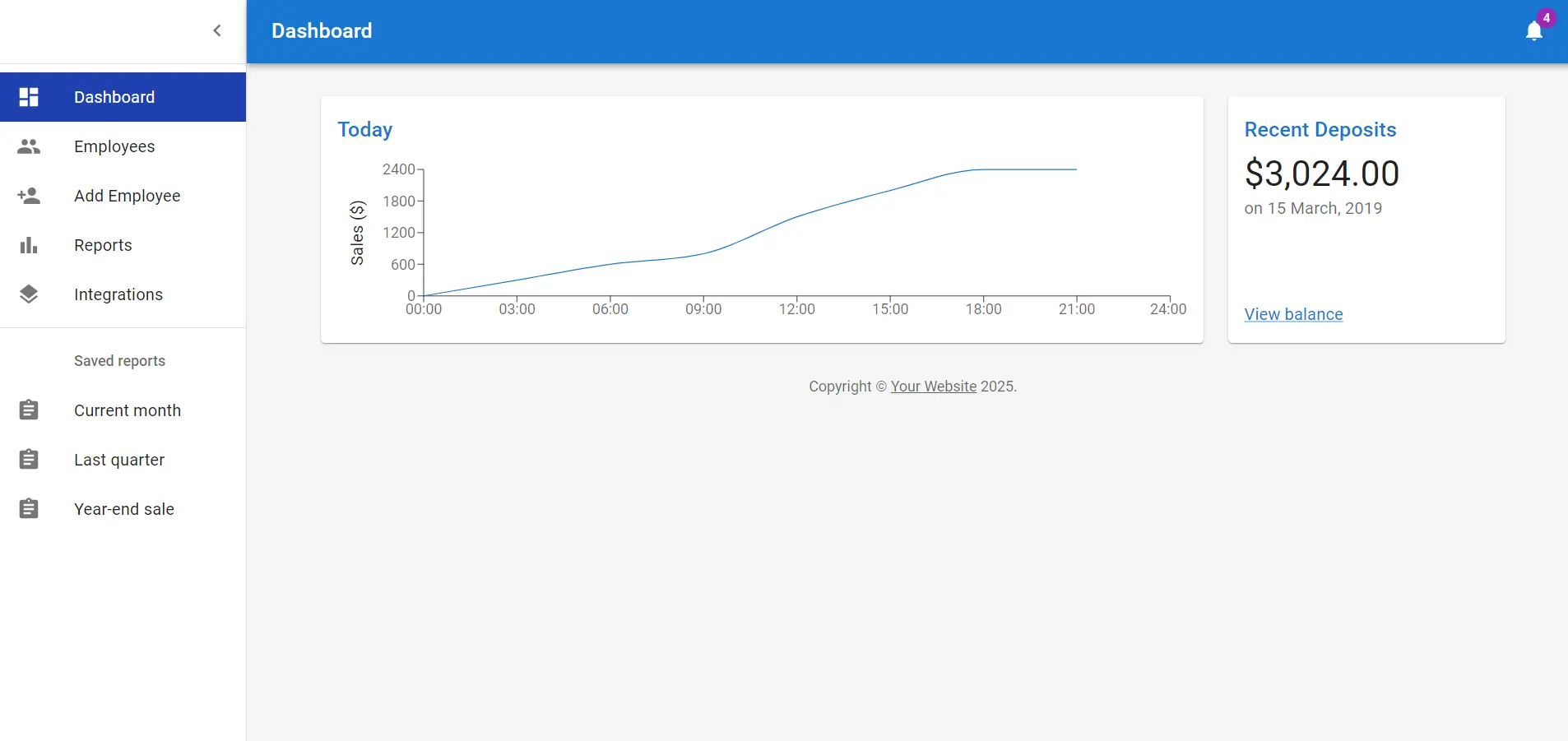Click the Saved reports subheader
The image size is (1568, 741).
click(119, 361)
